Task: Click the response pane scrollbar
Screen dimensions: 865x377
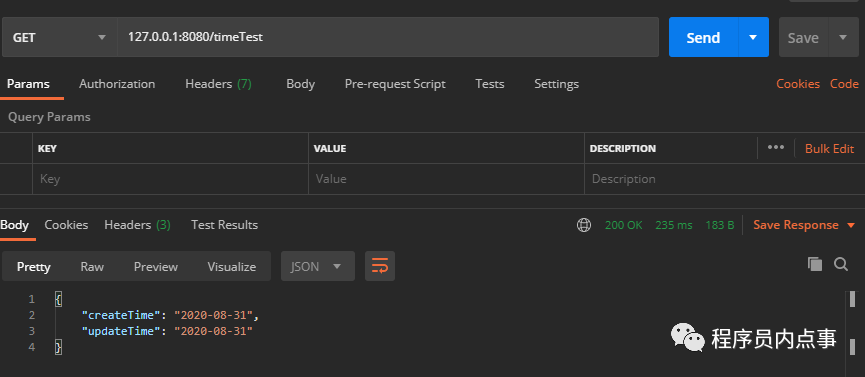Action: tap(852, 333)
